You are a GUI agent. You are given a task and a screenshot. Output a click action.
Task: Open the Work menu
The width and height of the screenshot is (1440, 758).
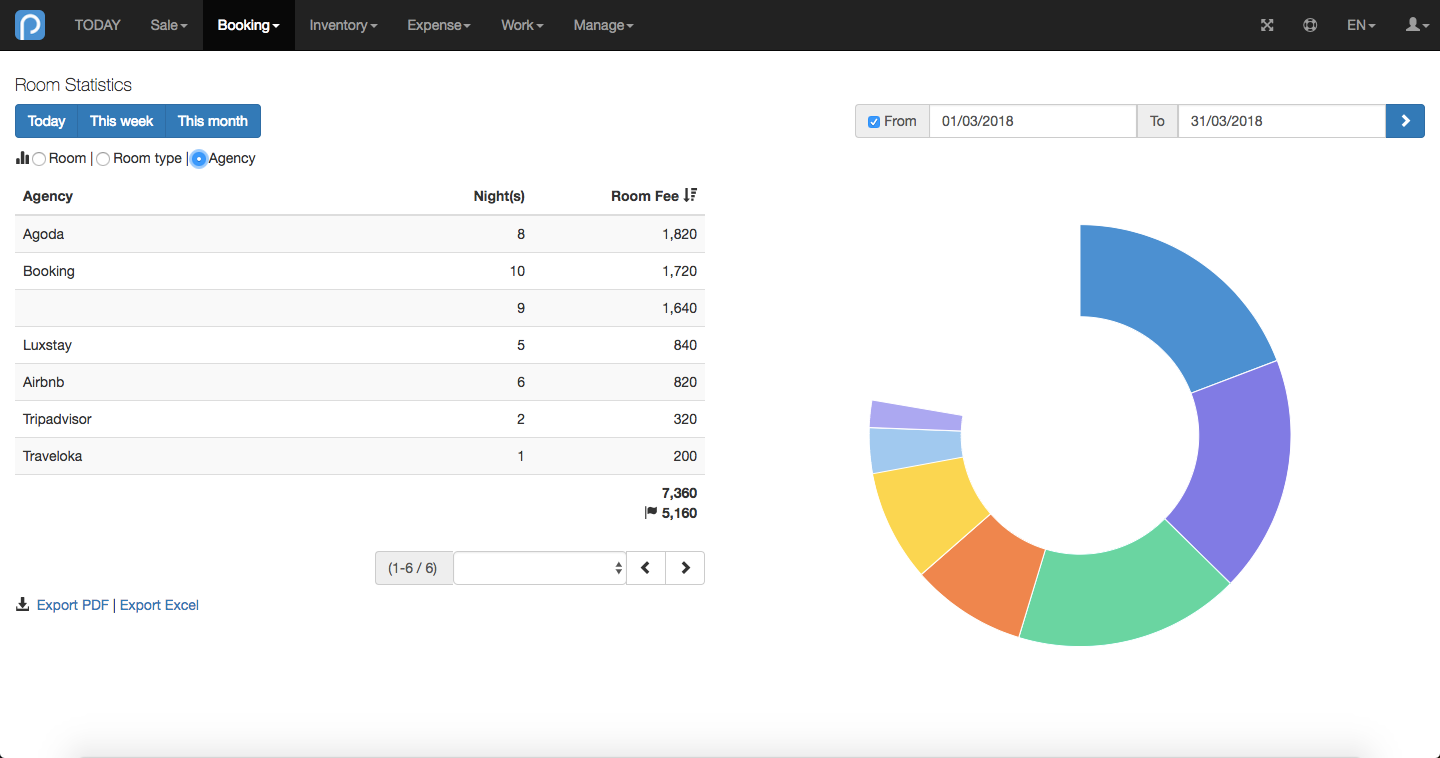pyautogui.click(x=522, y=25)
